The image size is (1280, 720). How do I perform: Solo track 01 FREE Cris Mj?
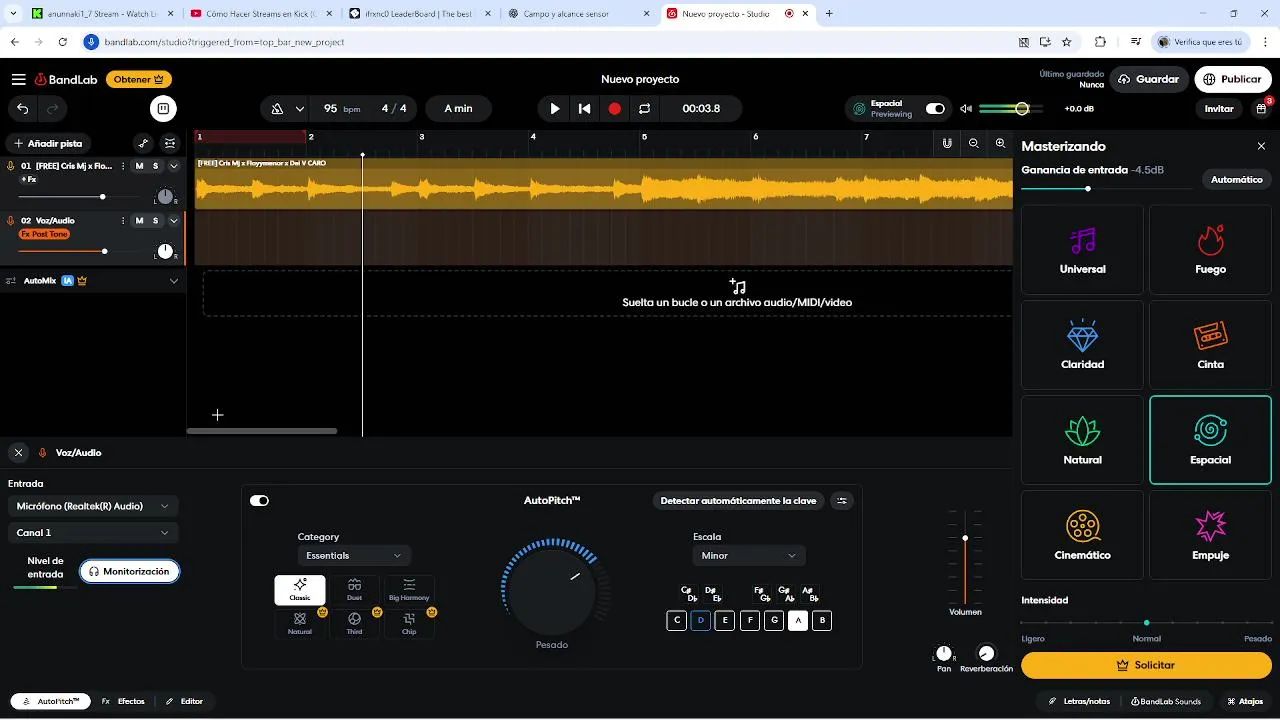coord(155,166)
